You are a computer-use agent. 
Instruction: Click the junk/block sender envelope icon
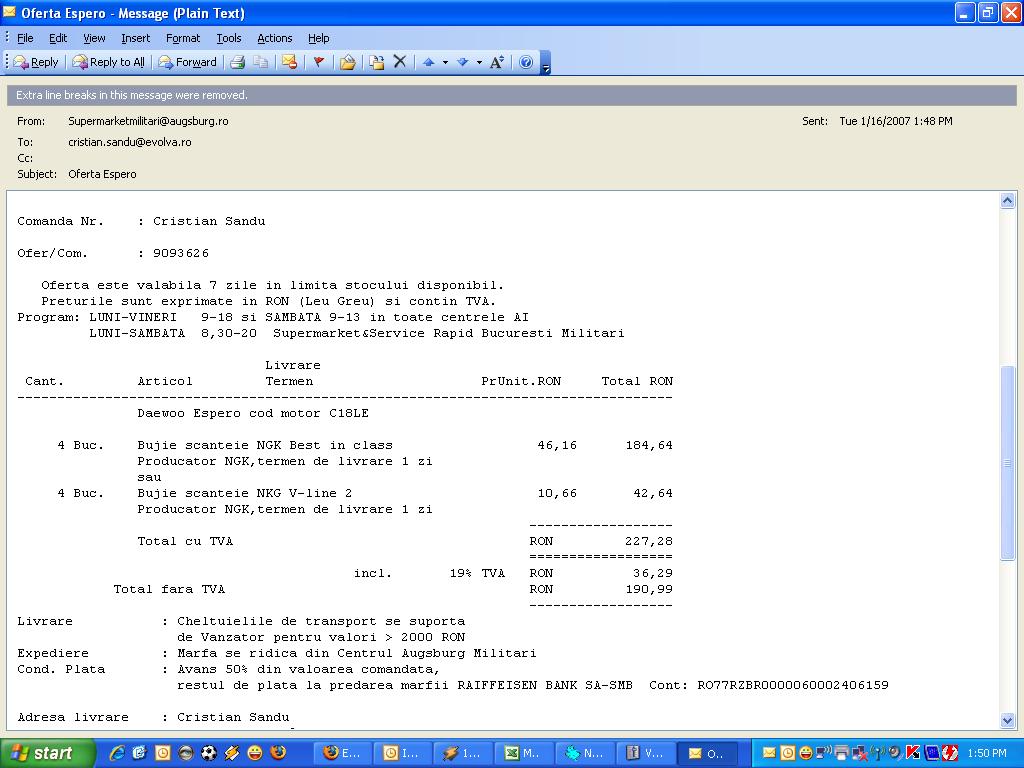(289, 62)
